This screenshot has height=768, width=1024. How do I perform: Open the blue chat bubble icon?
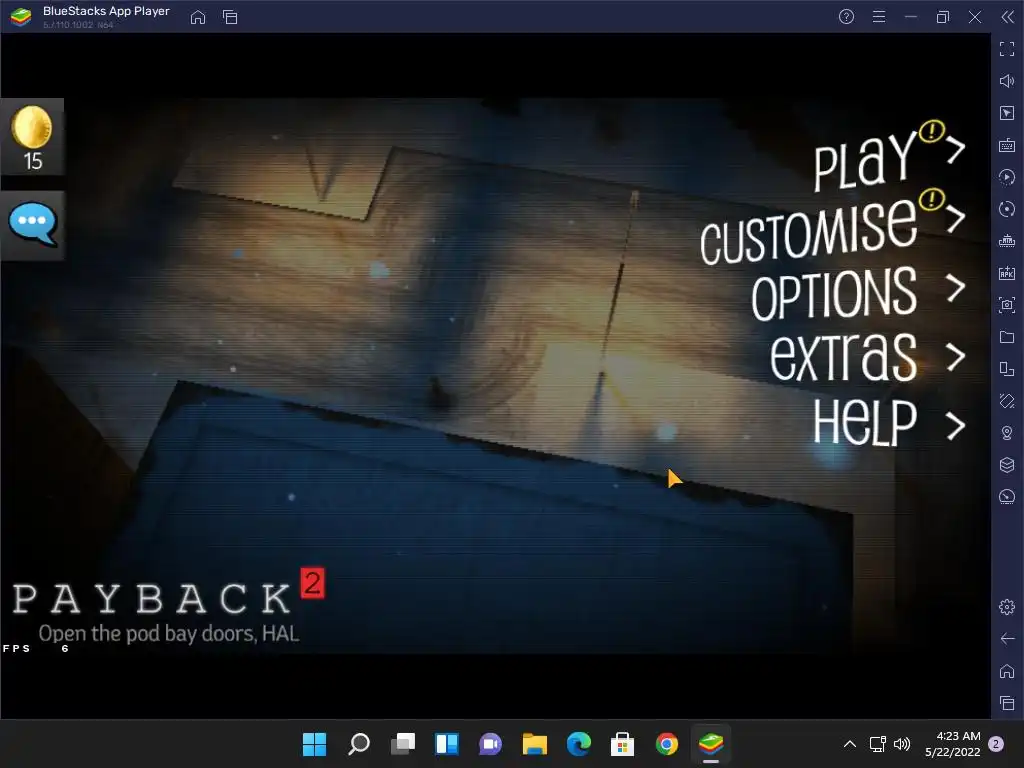[33, 224]
